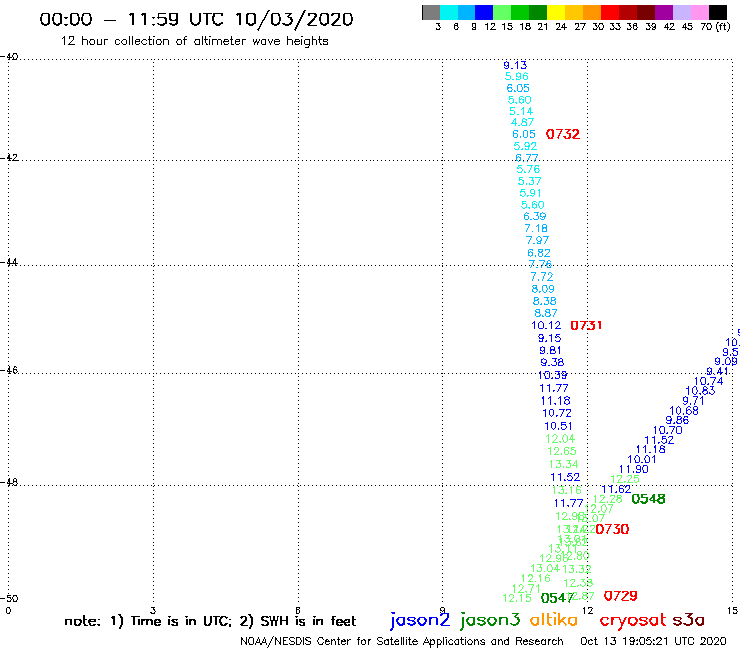Viewport: 740px width, 650px height.
Task: Click the red 0732 time stamp
Action: coord(563,134)
